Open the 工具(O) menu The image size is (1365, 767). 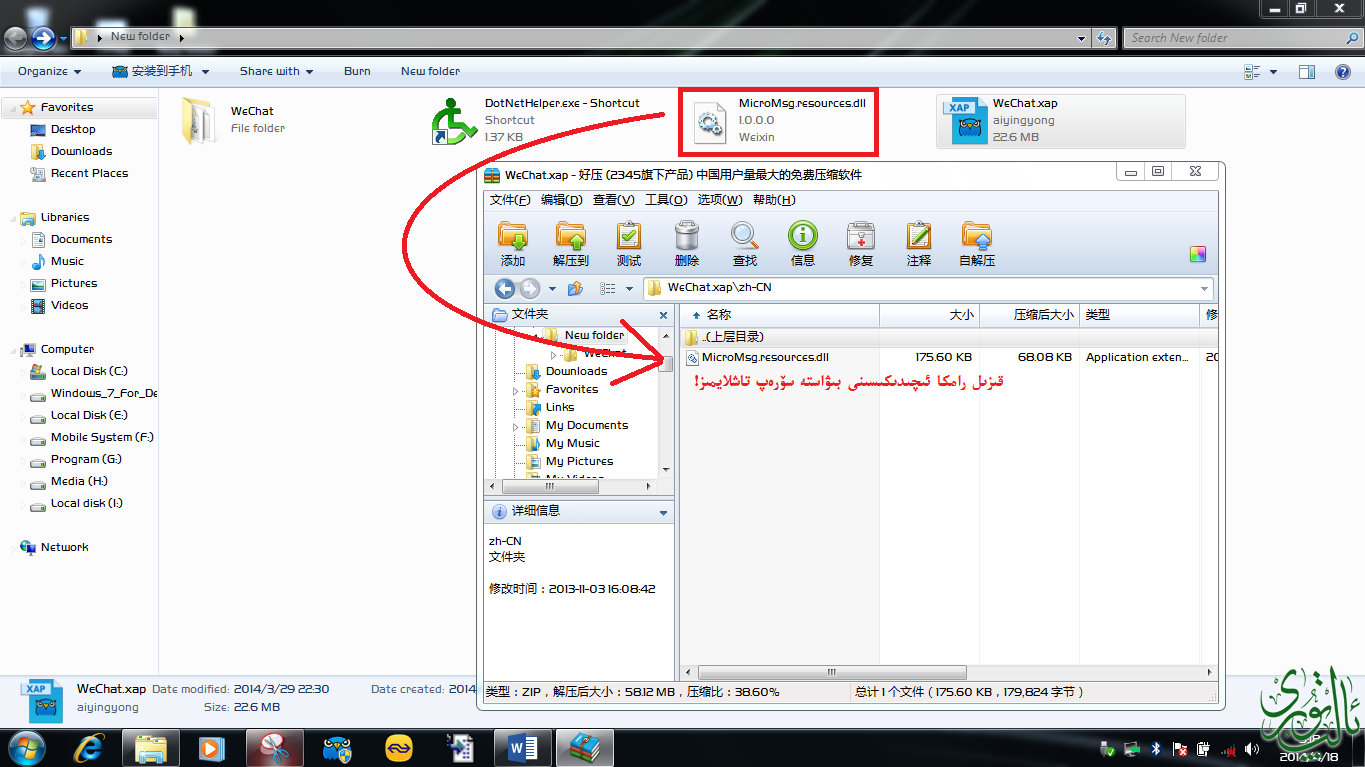tap(666, 200)
